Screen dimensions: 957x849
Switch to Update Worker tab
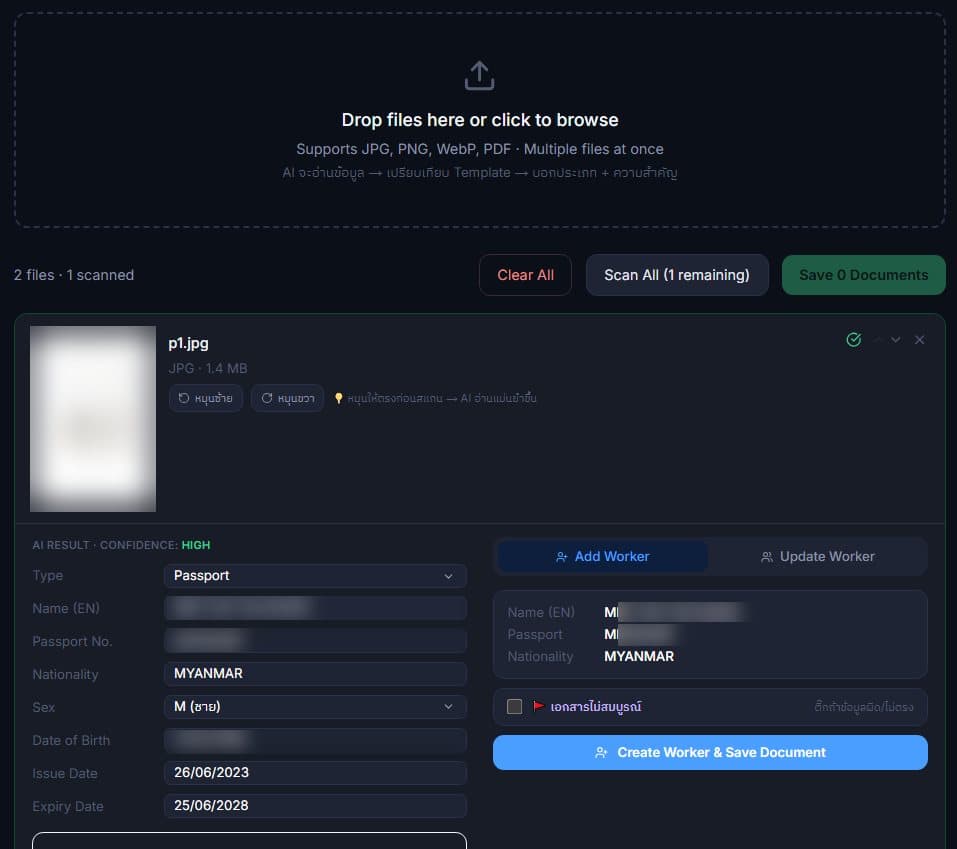[x=817, y=557]
